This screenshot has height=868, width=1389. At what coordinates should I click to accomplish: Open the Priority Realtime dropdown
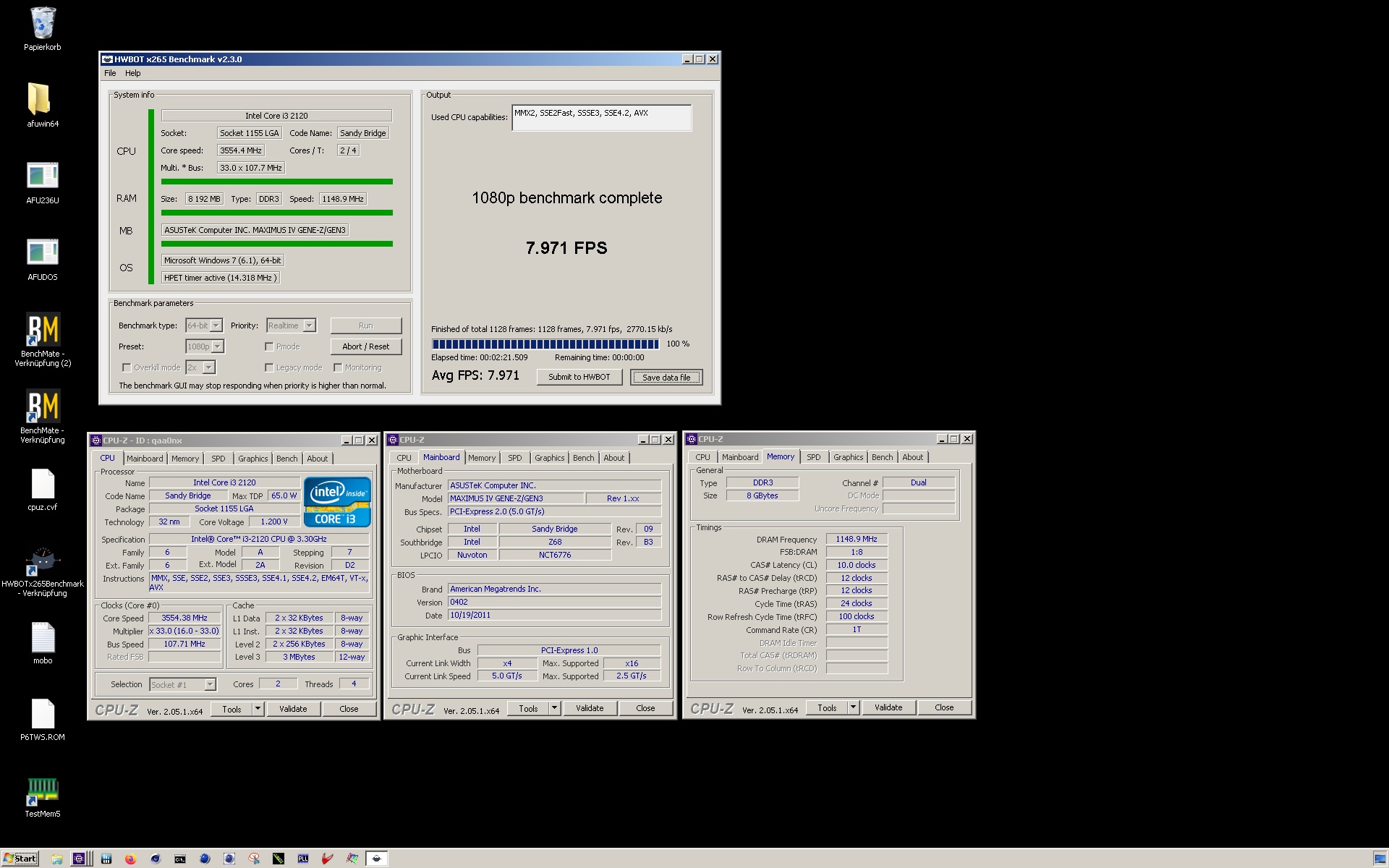click(x=292, y=325)
